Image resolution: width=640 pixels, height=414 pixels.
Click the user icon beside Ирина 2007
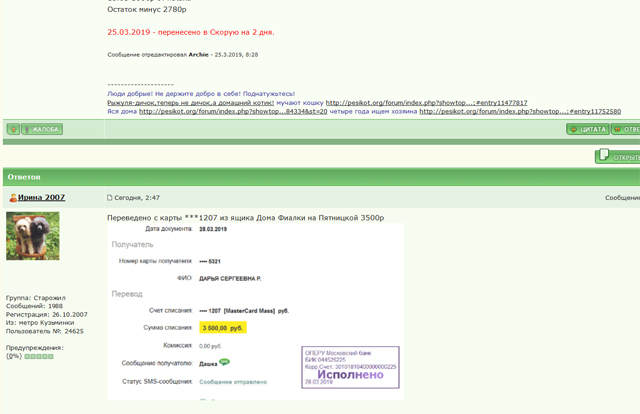[13, 198]
